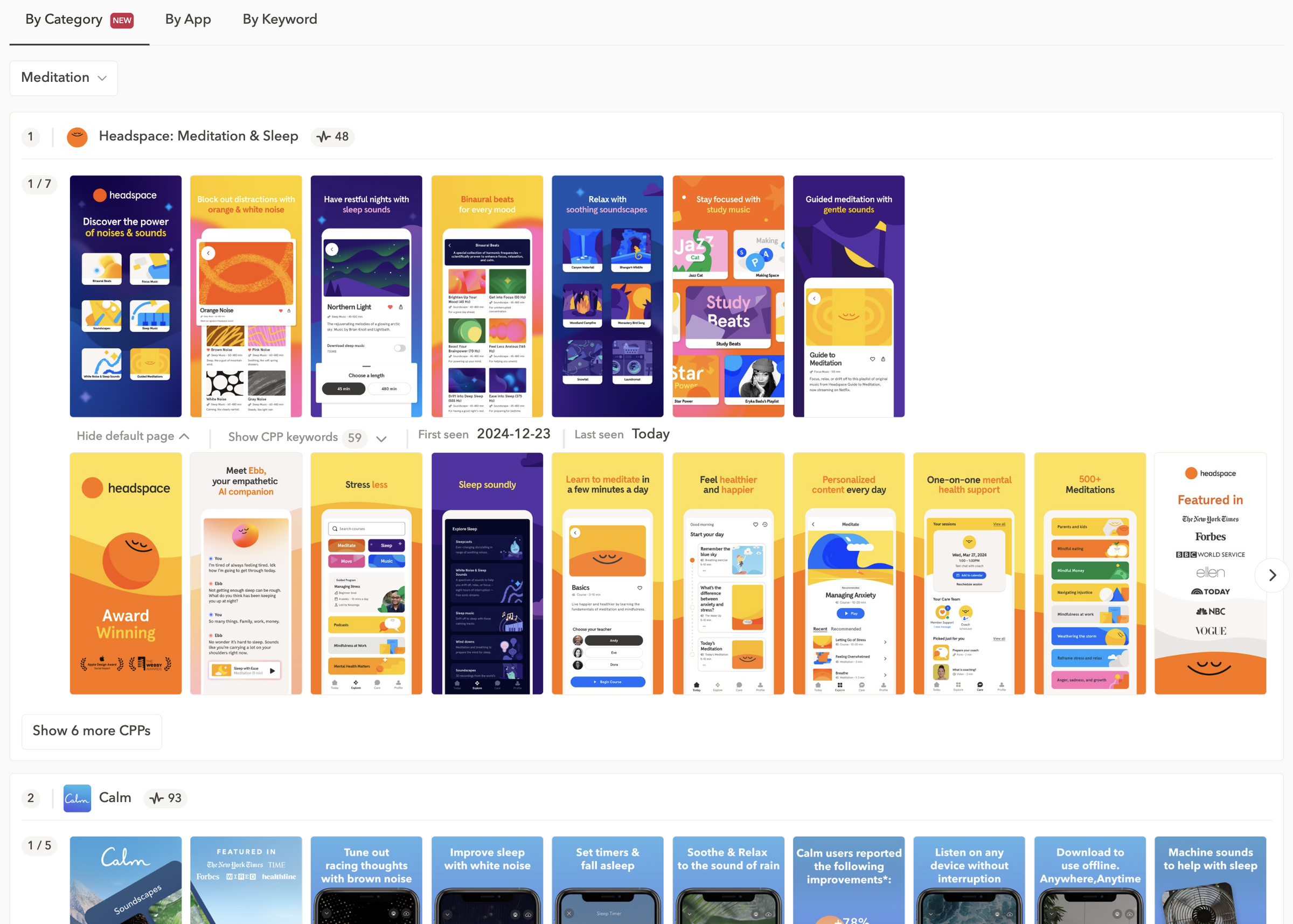Open 'Binaural beats for every mood' screenshot
Image resolution: width=1293 pixels, height=924 pixels.
487,296
